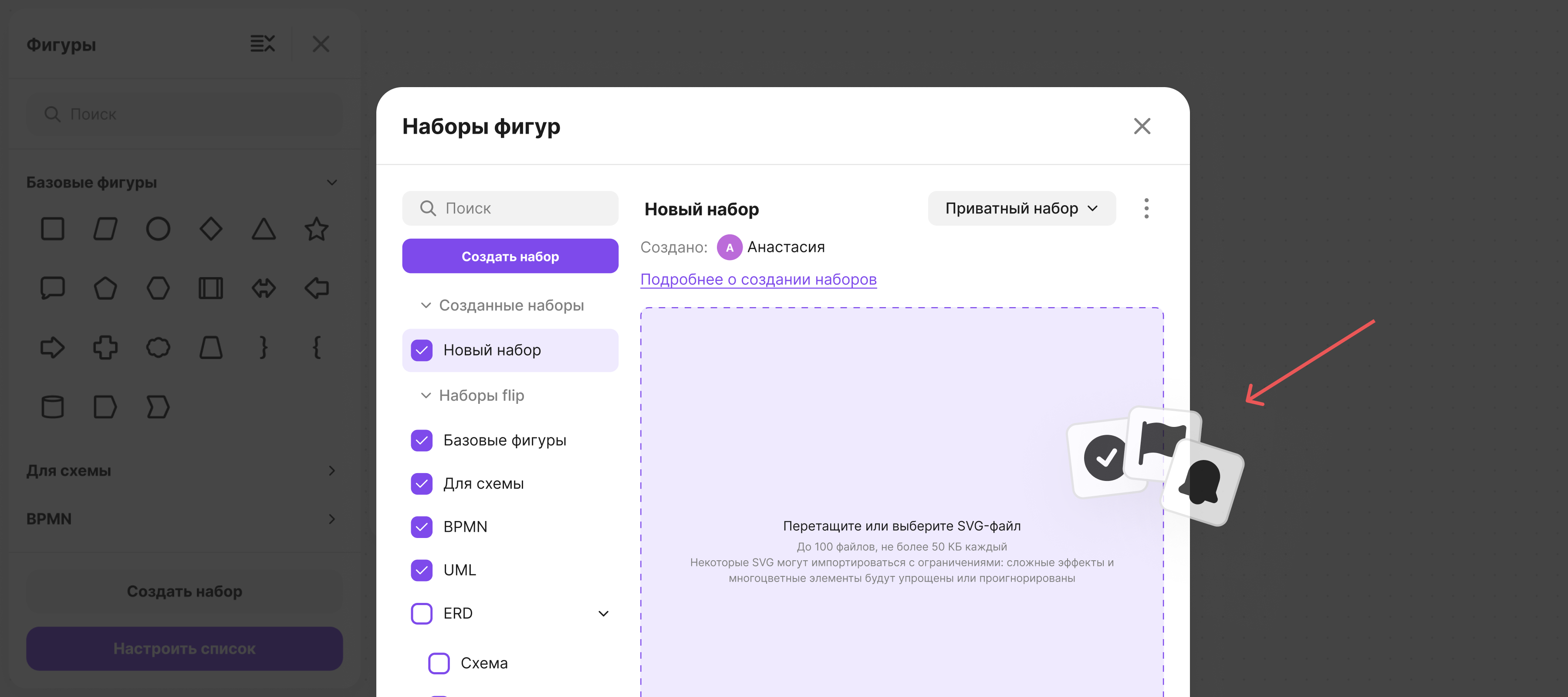
Task: Select the parallelogram shape
Action: tap(105, 229)
